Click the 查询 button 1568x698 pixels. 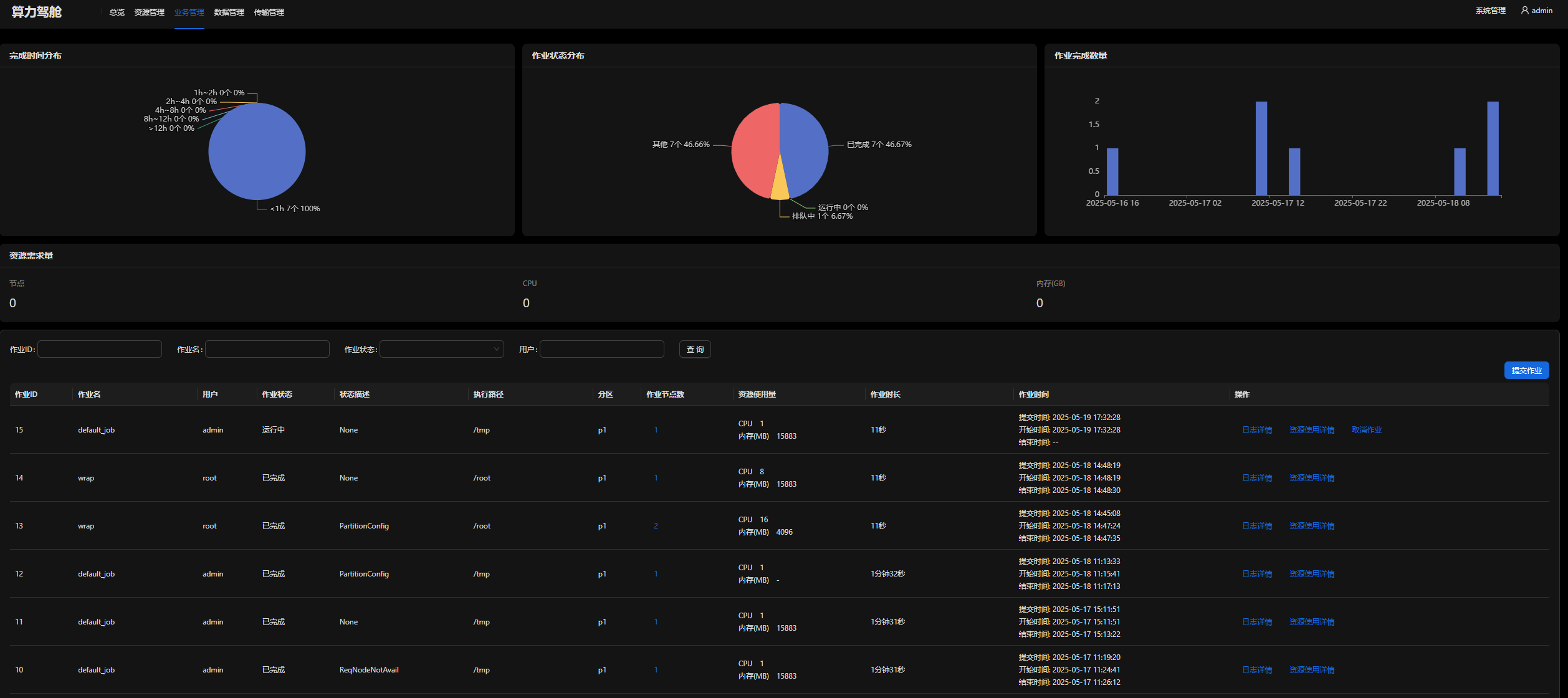pyautogui.click(x=695, y=349)
